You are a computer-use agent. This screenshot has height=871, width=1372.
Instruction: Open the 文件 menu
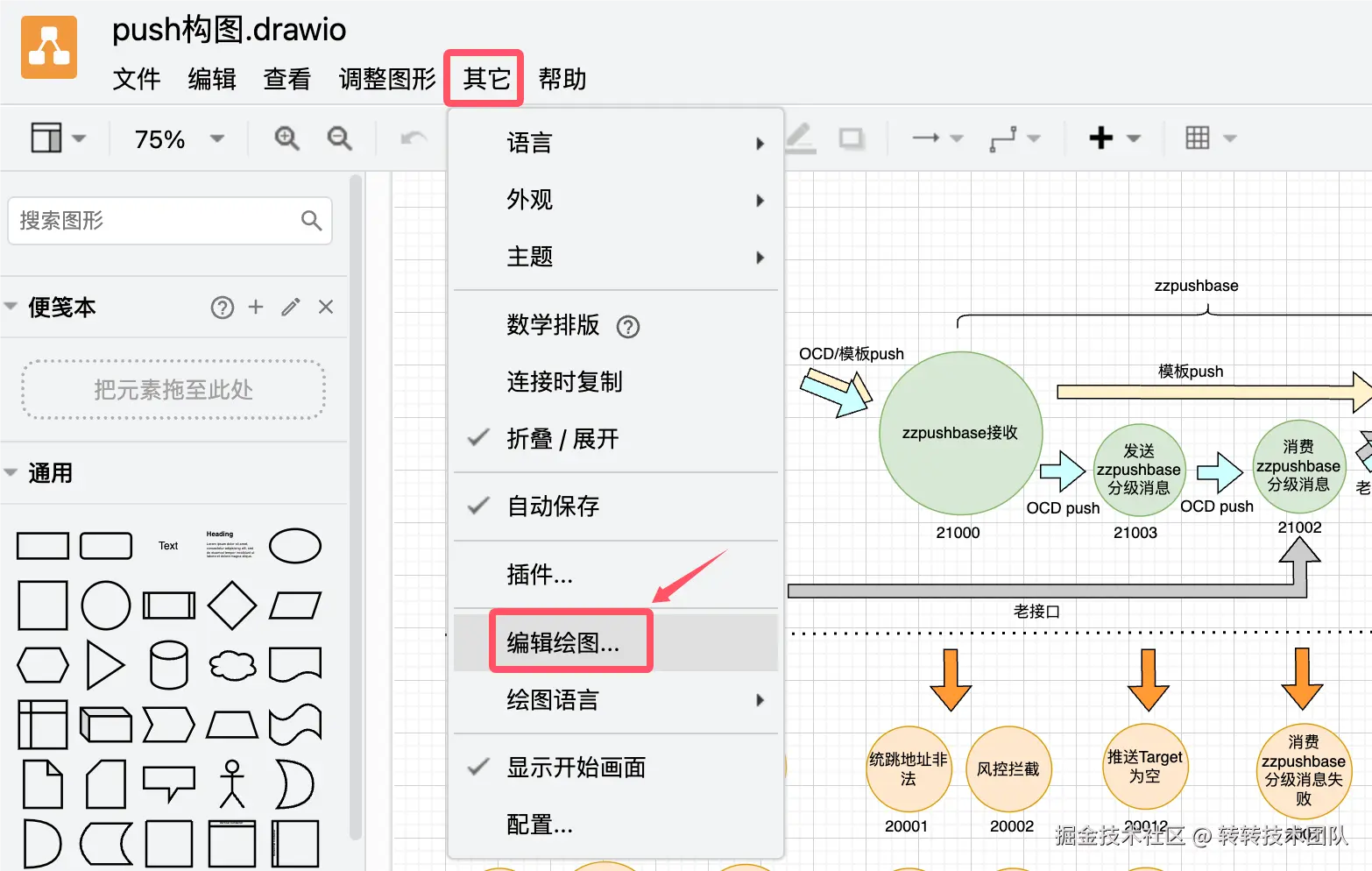136,80
